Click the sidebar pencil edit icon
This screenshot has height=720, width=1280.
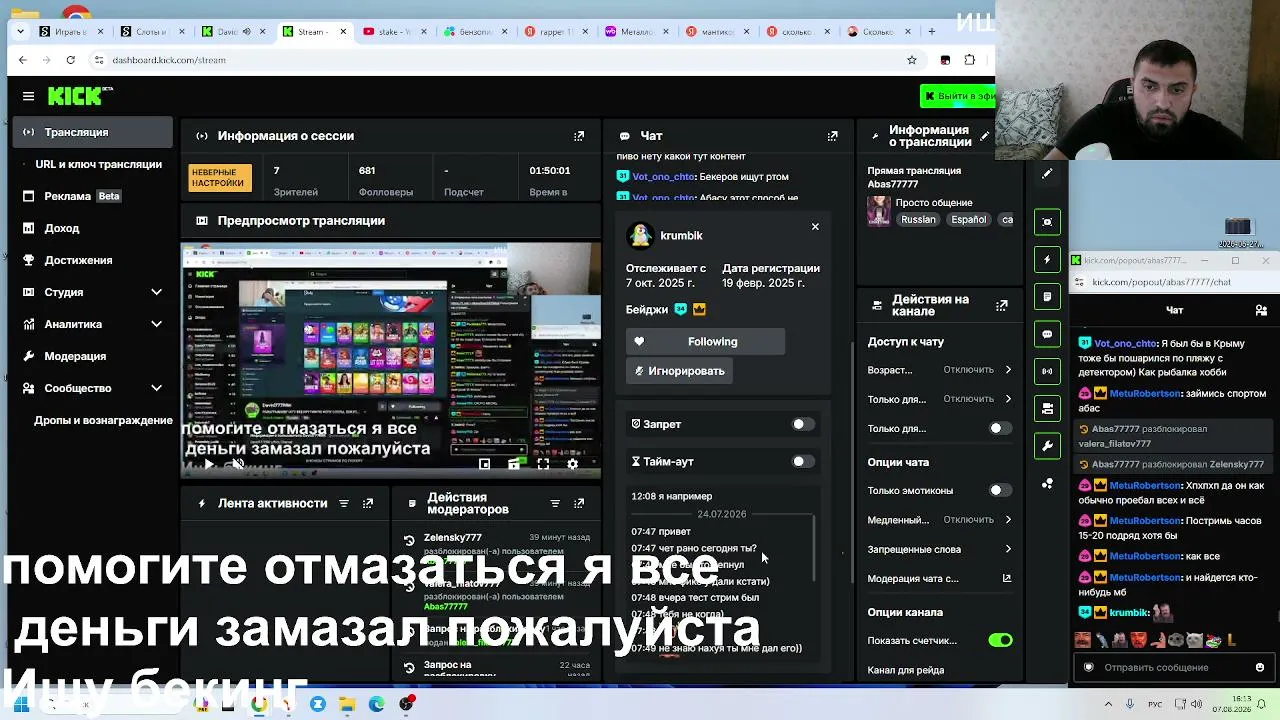pos(1047,174)
